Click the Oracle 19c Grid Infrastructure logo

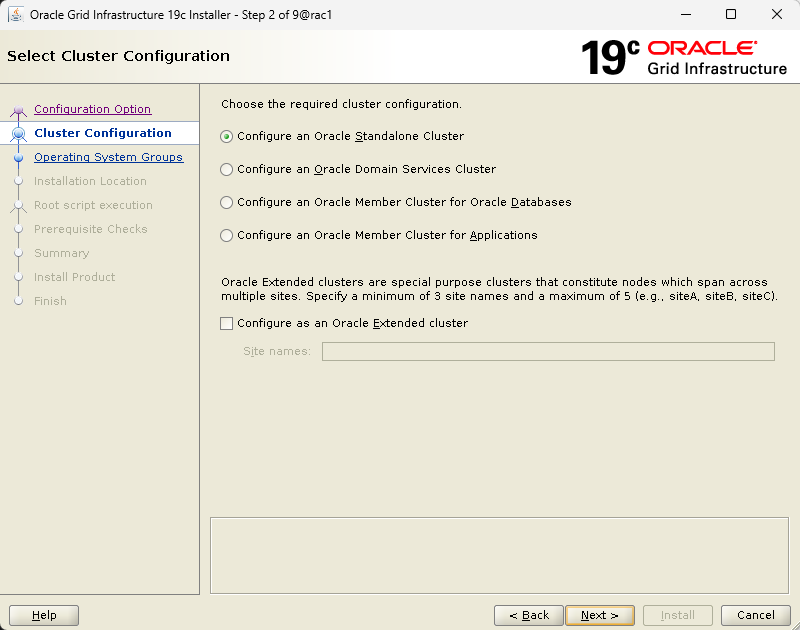click(x=684, y=57)
